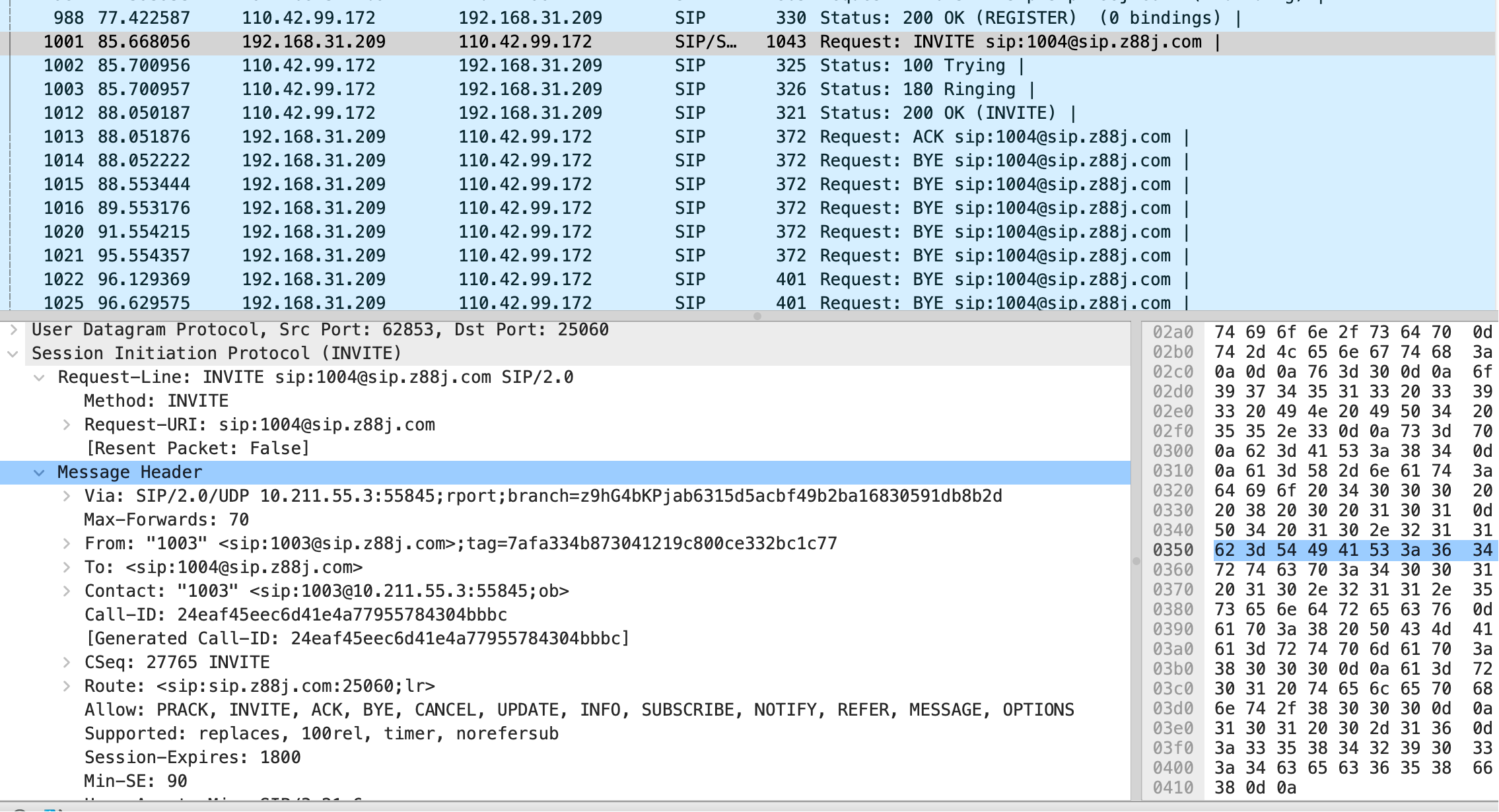The image size is (1499, 812).
Task: Collapse the Session Initiation Protocol tree
Action: (x=13, y=354)
